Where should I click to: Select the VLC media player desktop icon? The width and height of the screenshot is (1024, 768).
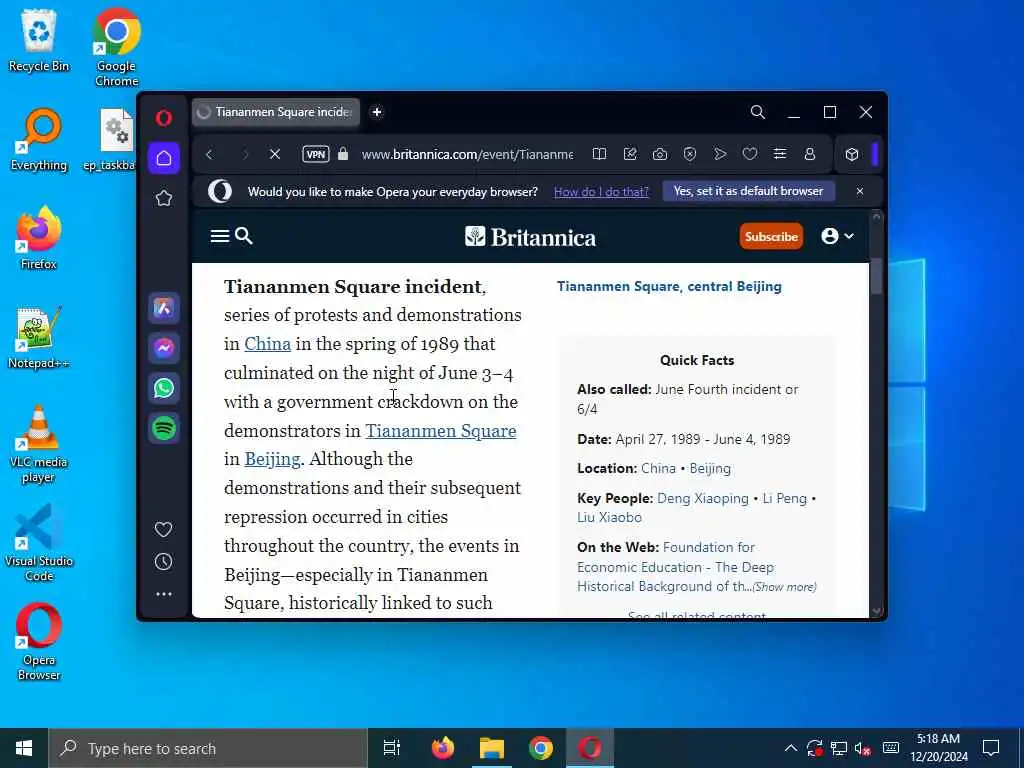pyautogui.click(x=39, y=444)
